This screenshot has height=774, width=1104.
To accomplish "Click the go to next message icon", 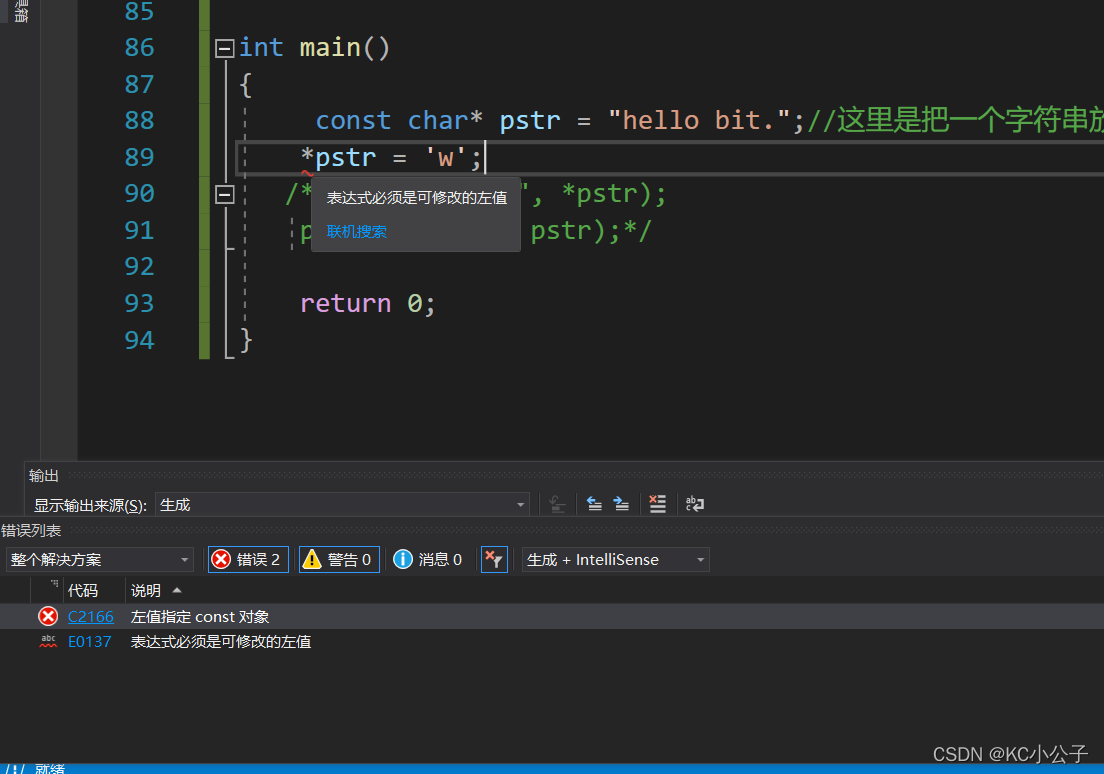I will 621,504.
